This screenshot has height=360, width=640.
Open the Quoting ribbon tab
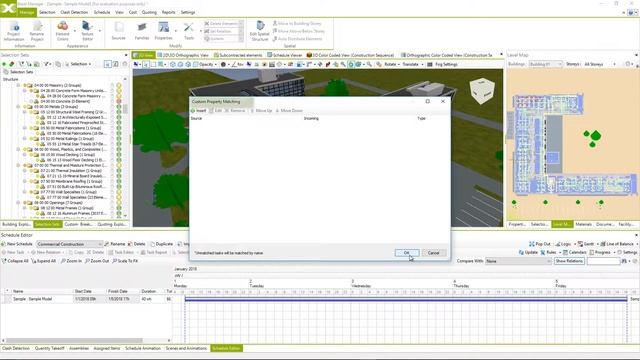[x=149, y=12]
